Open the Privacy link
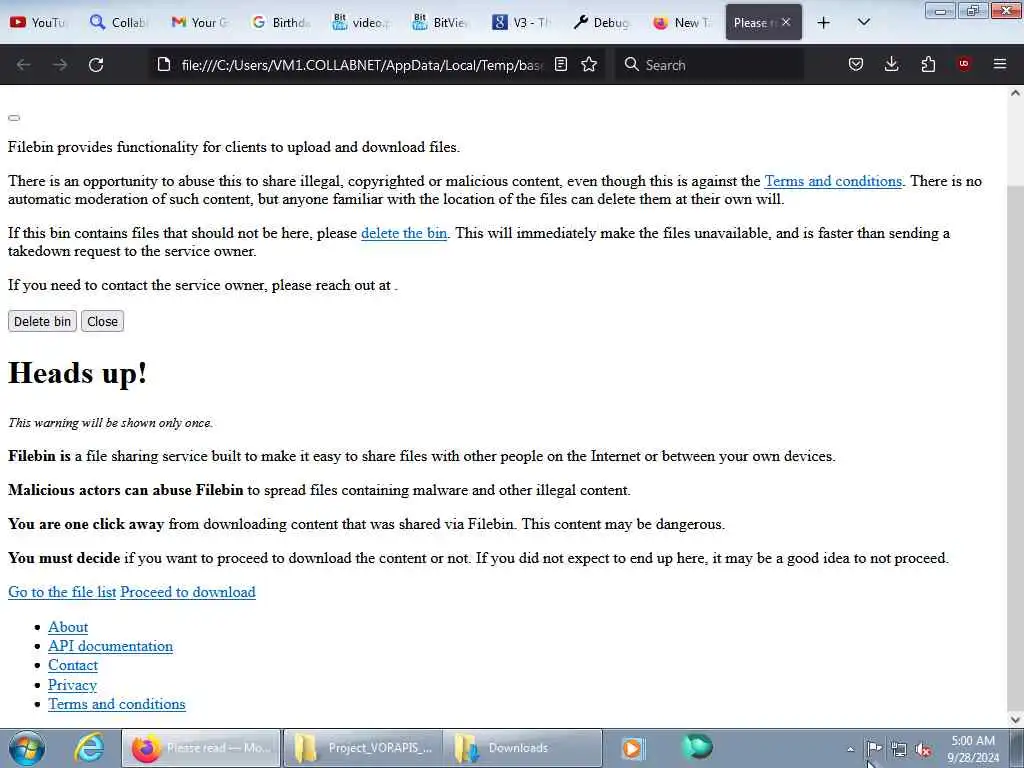Image resolution: width=1024 pixels, height=768 pixels. pyautogui.click(x=72, y=685)
